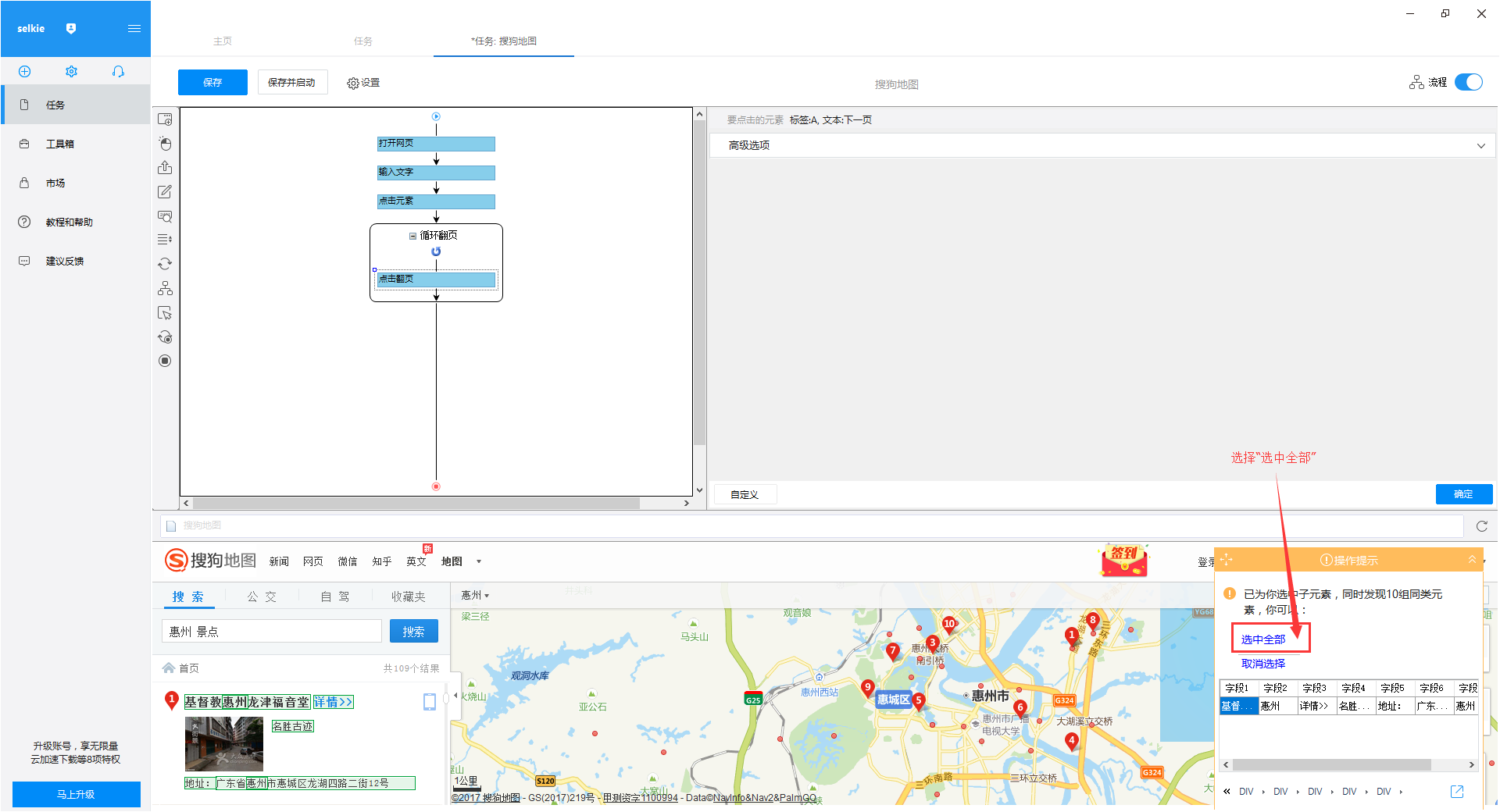This screenshot has width=1500, height=812.
Task: Click the workflow start node icon
Action: [436, 116]
